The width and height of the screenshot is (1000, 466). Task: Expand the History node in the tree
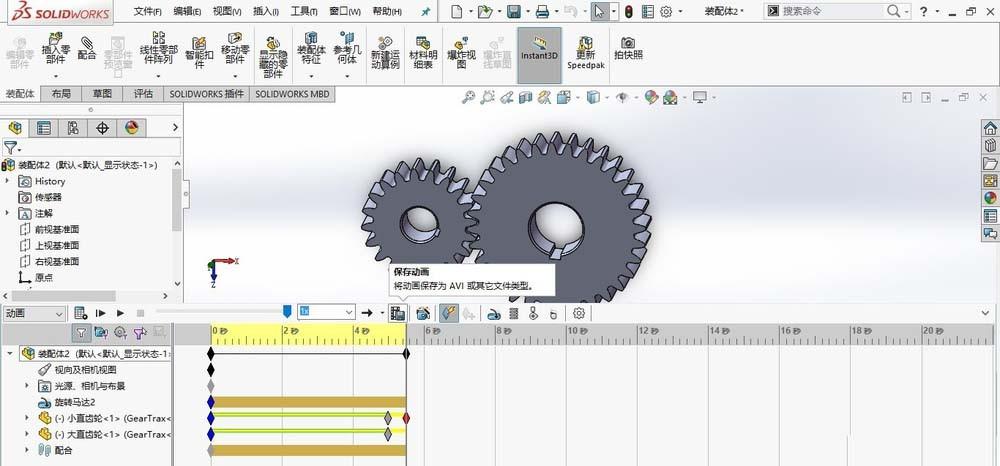[8, 181]
